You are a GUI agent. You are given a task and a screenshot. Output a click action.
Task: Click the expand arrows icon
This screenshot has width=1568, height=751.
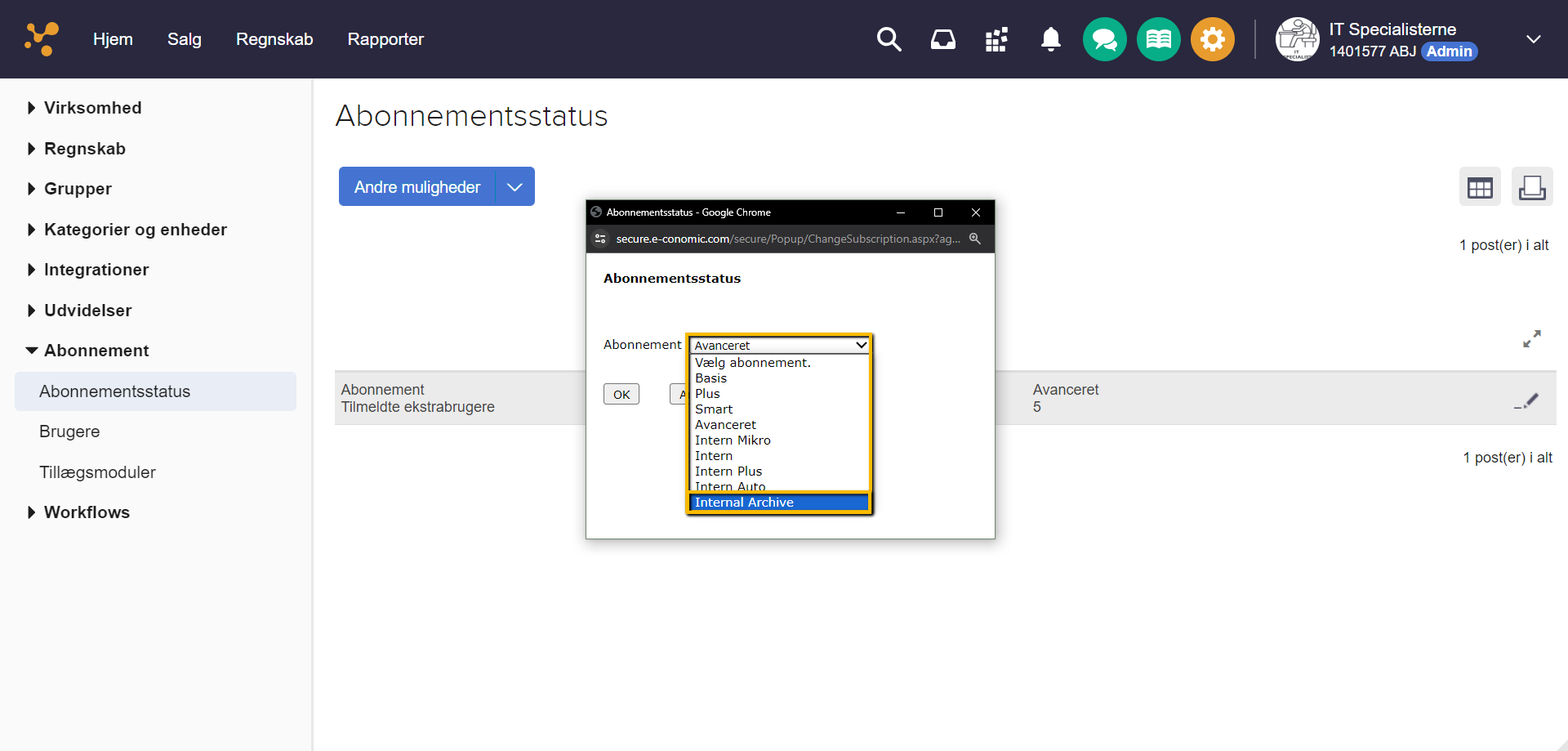click(1531, 339)
